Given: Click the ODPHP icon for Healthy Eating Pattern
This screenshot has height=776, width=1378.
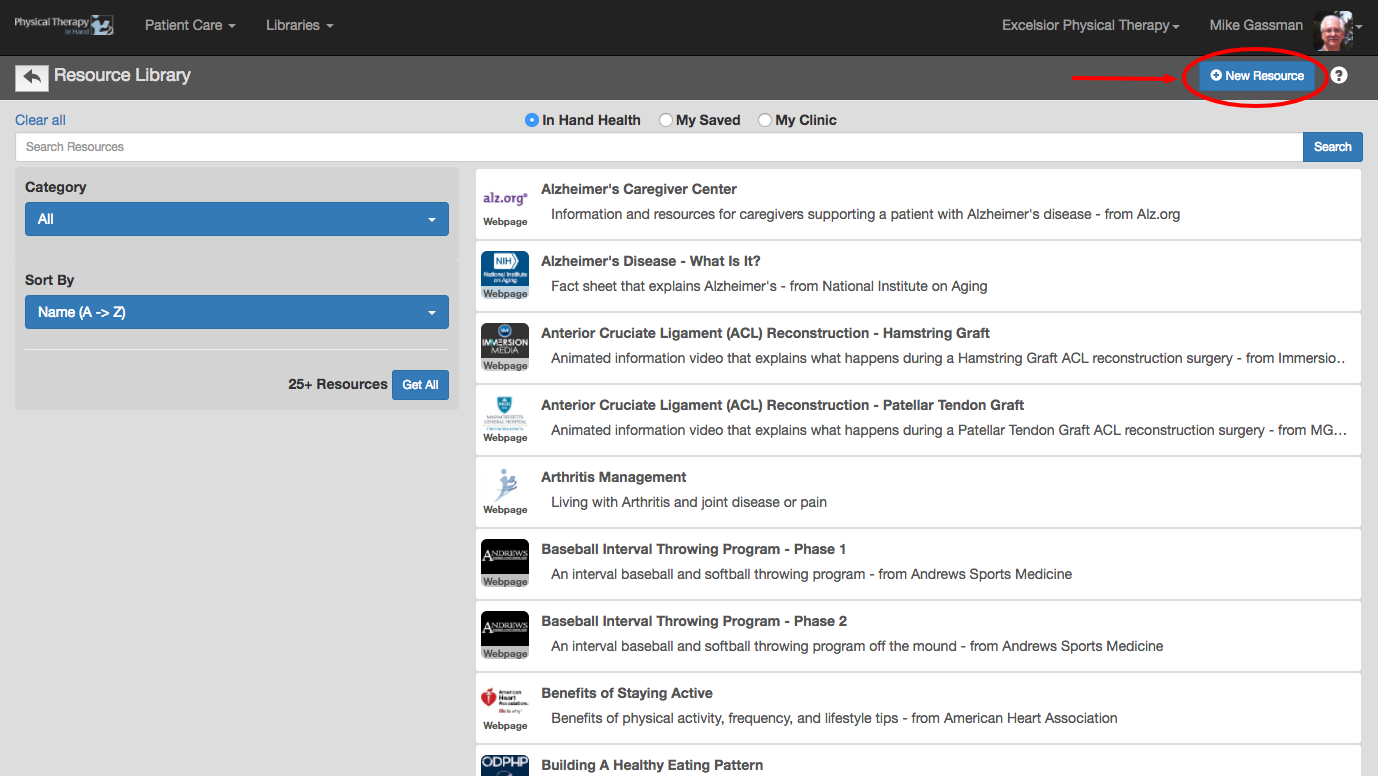Looking at the screenshot, I should tap(505, 765).
